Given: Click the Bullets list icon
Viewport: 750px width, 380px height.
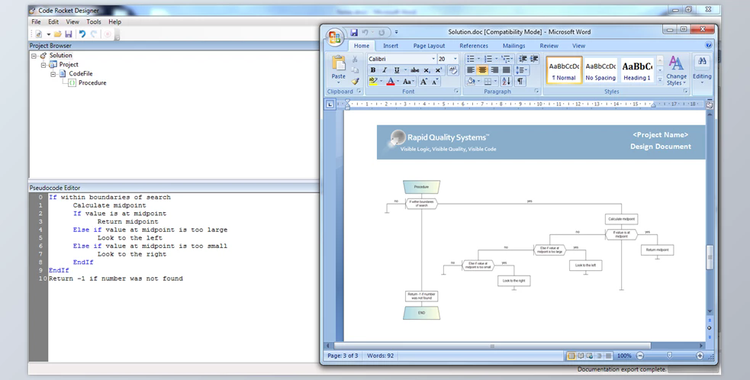Looking at the screenshot, I should pyautogui.click(x=472, y=58).
